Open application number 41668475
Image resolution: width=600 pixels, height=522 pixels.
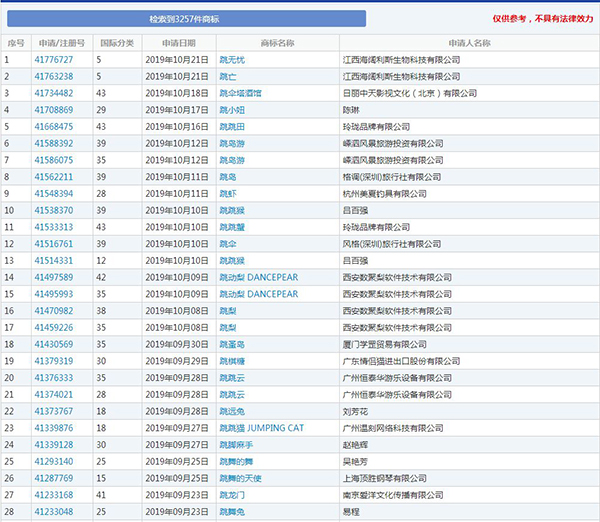pyautogui.click(x=54, y=127)
